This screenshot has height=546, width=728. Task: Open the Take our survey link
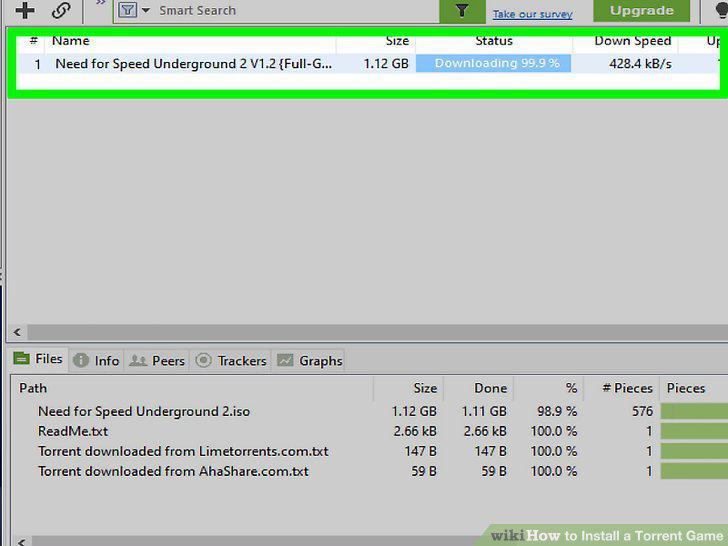533,14
